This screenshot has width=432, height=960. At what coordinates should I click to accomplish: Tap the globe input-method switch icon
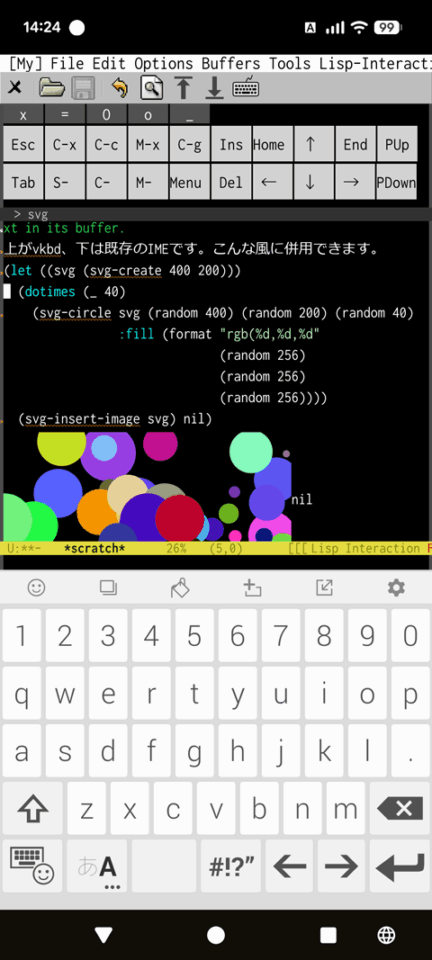pyautogui.click(x=386, y=934)
